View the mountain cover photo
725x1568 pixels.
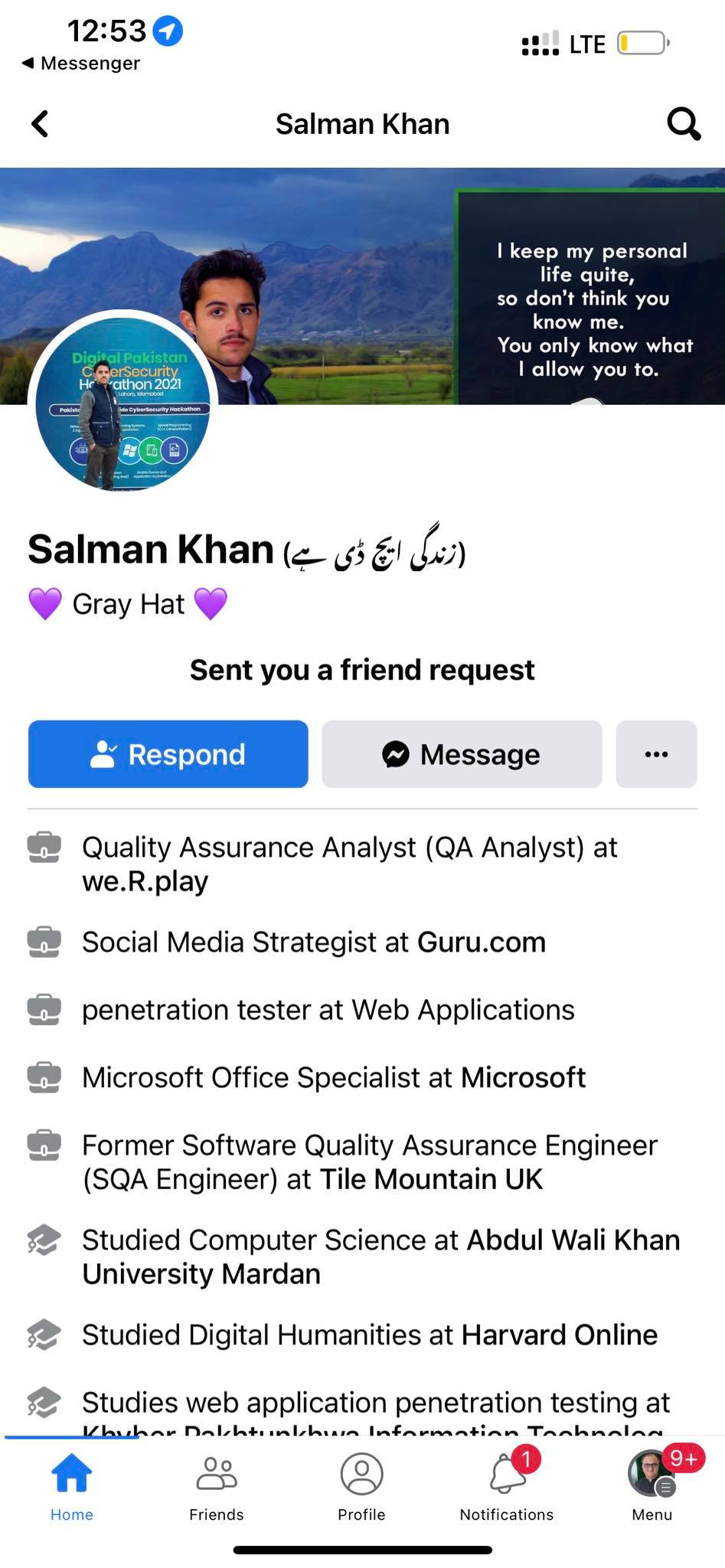pos(362,286)
